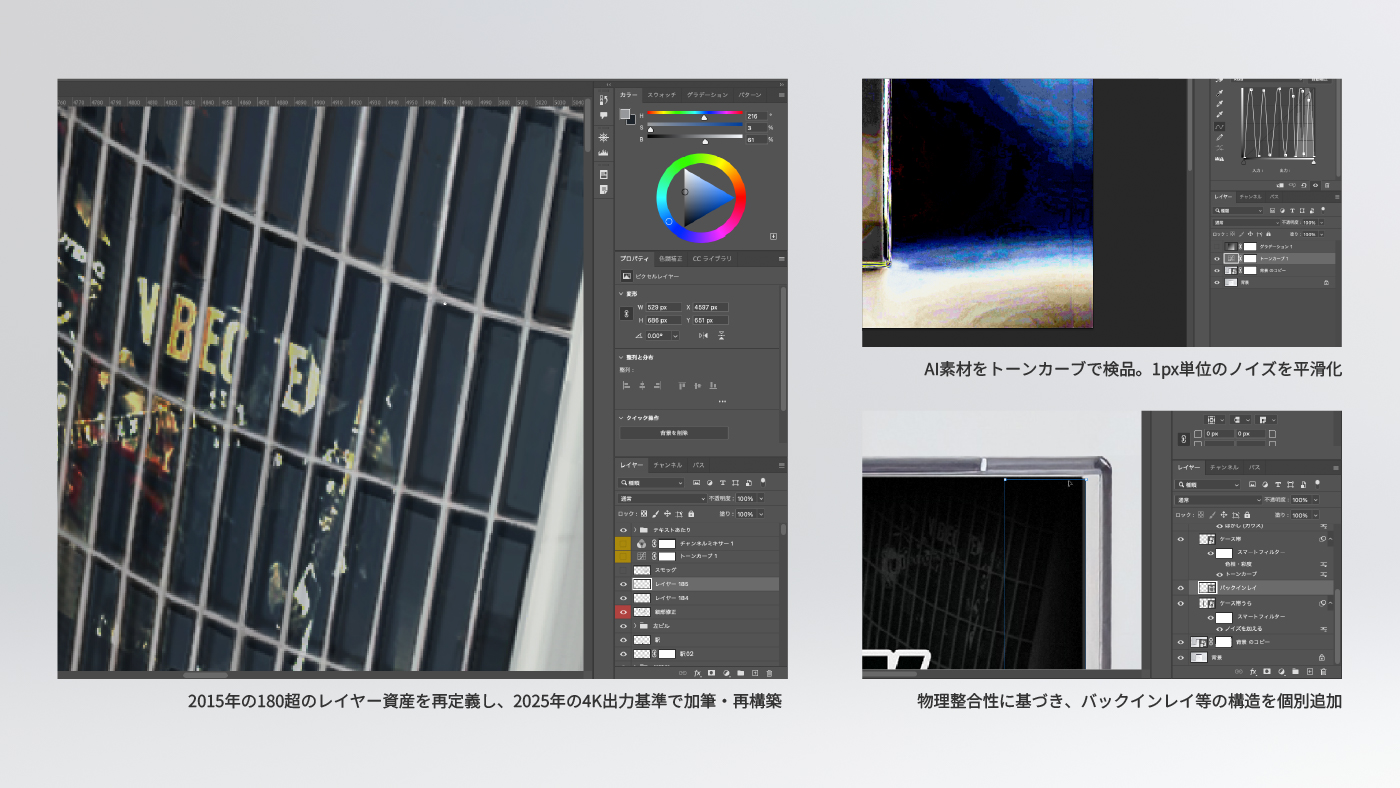Click the 背景を削除 quick action button
Screen dimensions: 1400x788
[674, 433]
